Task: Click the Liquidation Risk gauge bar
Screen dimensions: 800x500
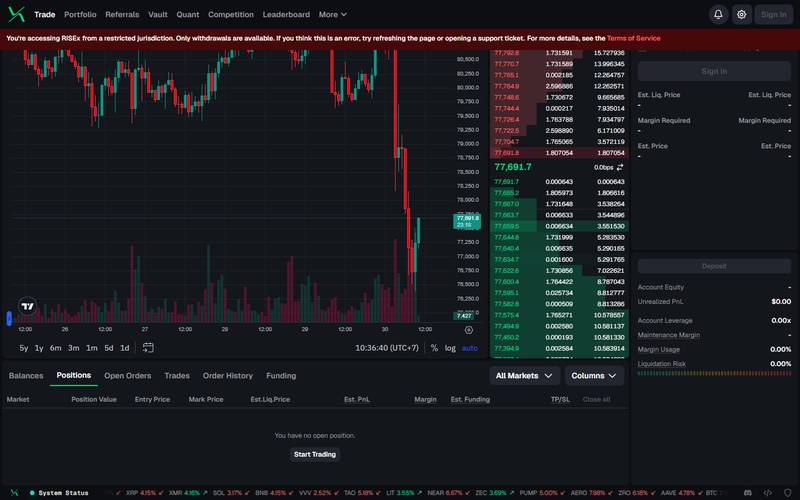Action: [714, 373]
